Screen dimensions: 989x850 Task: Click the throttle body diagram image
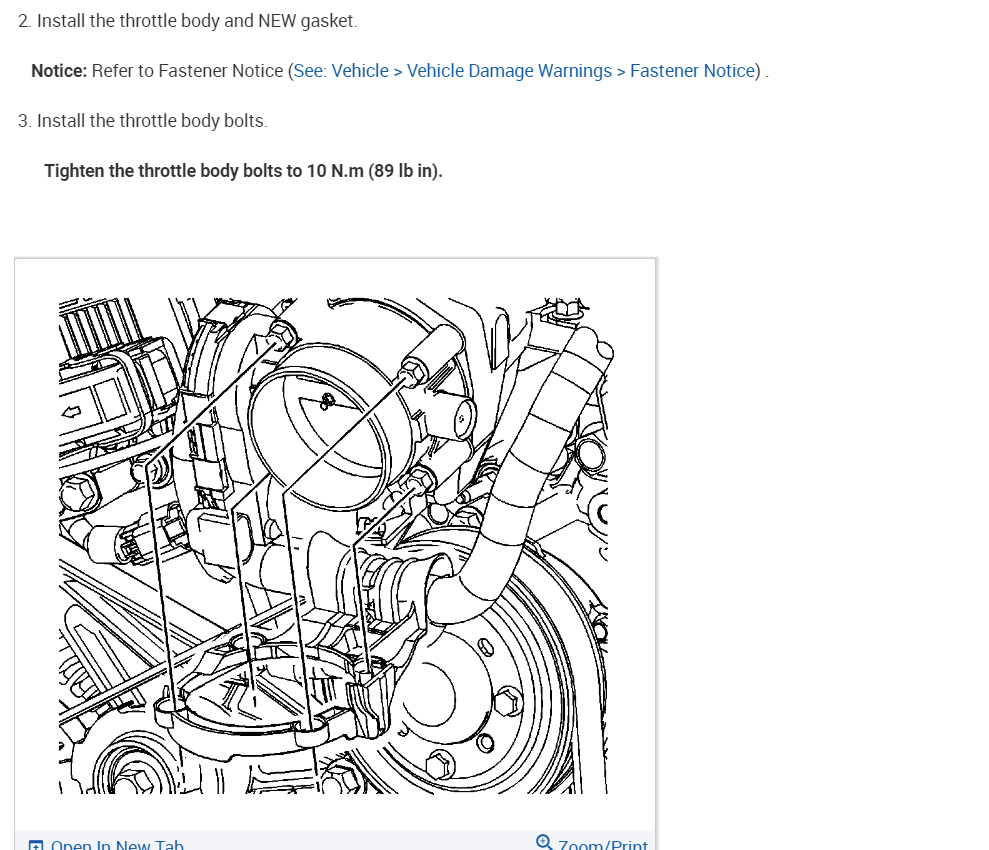(334, 545)
